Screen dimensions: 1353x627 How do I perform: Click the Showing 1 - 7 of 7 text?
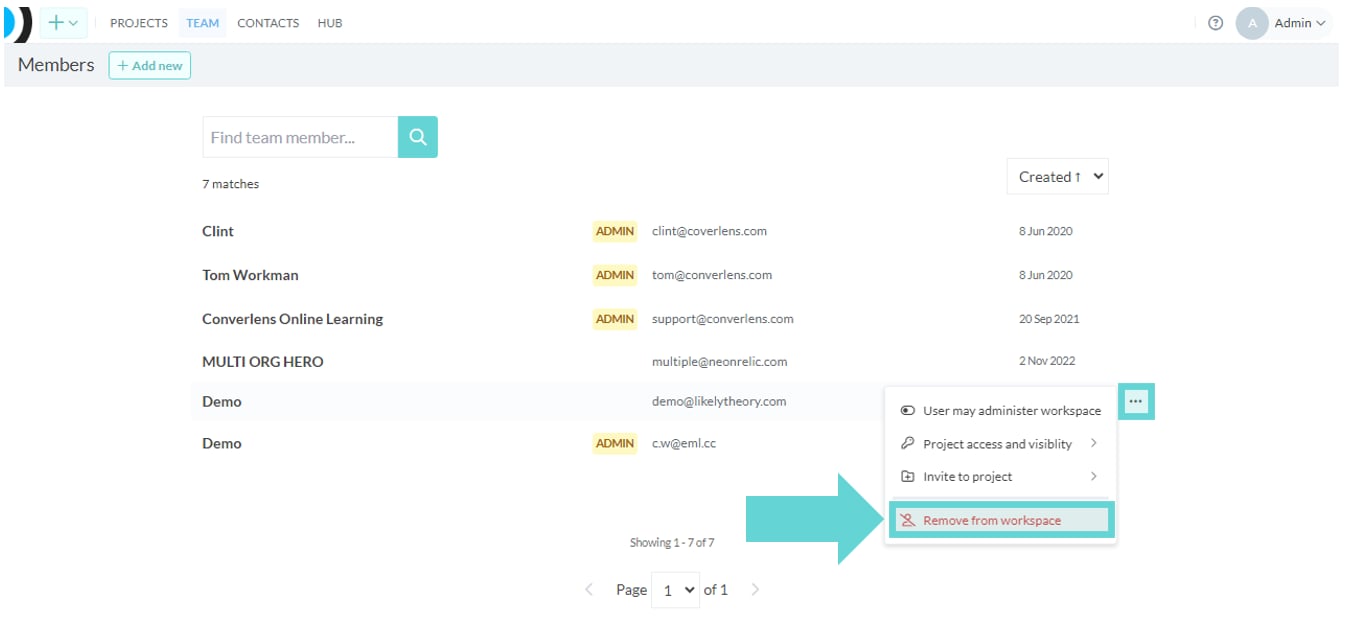[x=672, y=543]
